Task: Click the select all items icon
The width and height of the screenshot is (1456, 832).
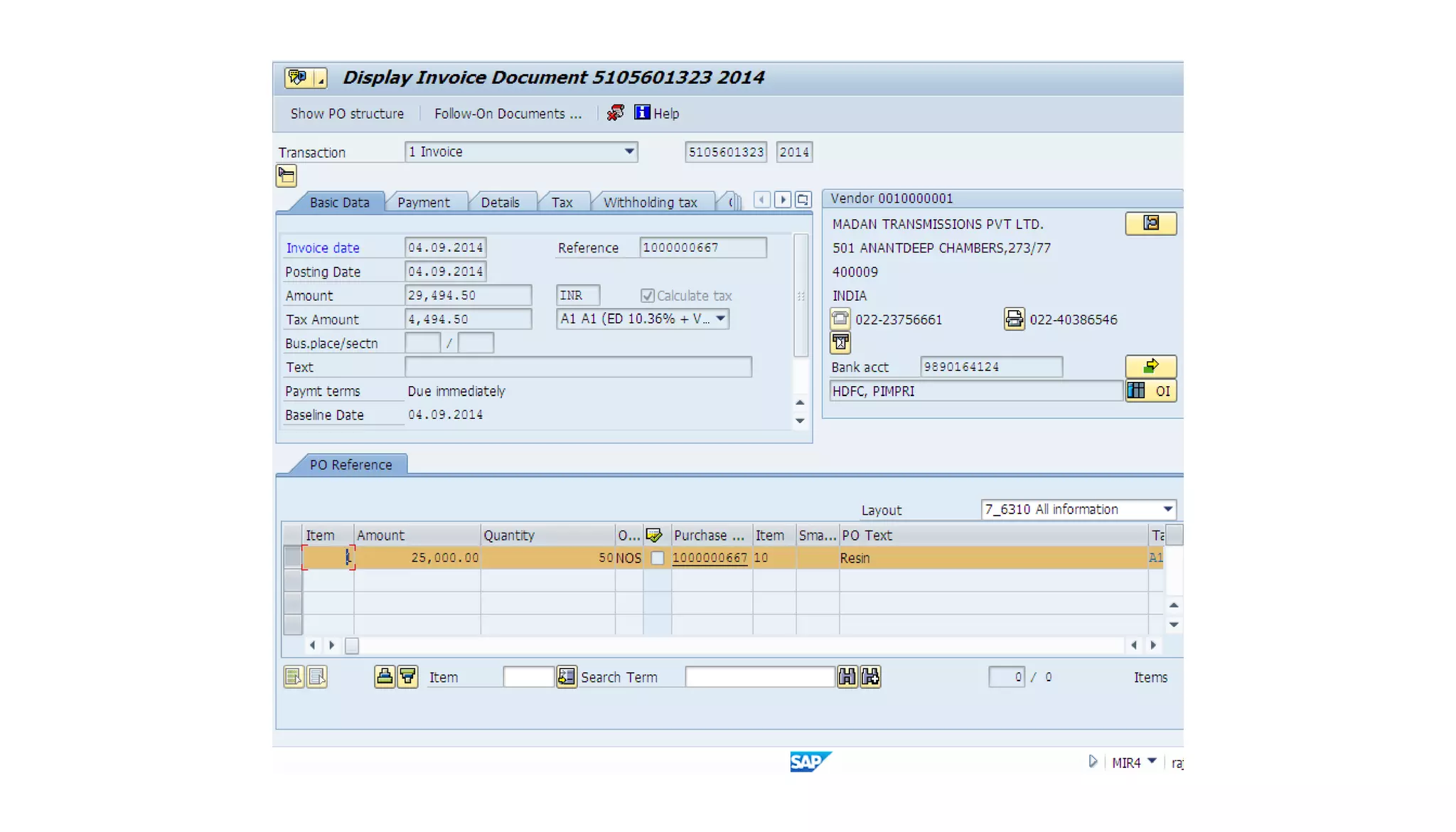Action: click(x=293, y=676)
